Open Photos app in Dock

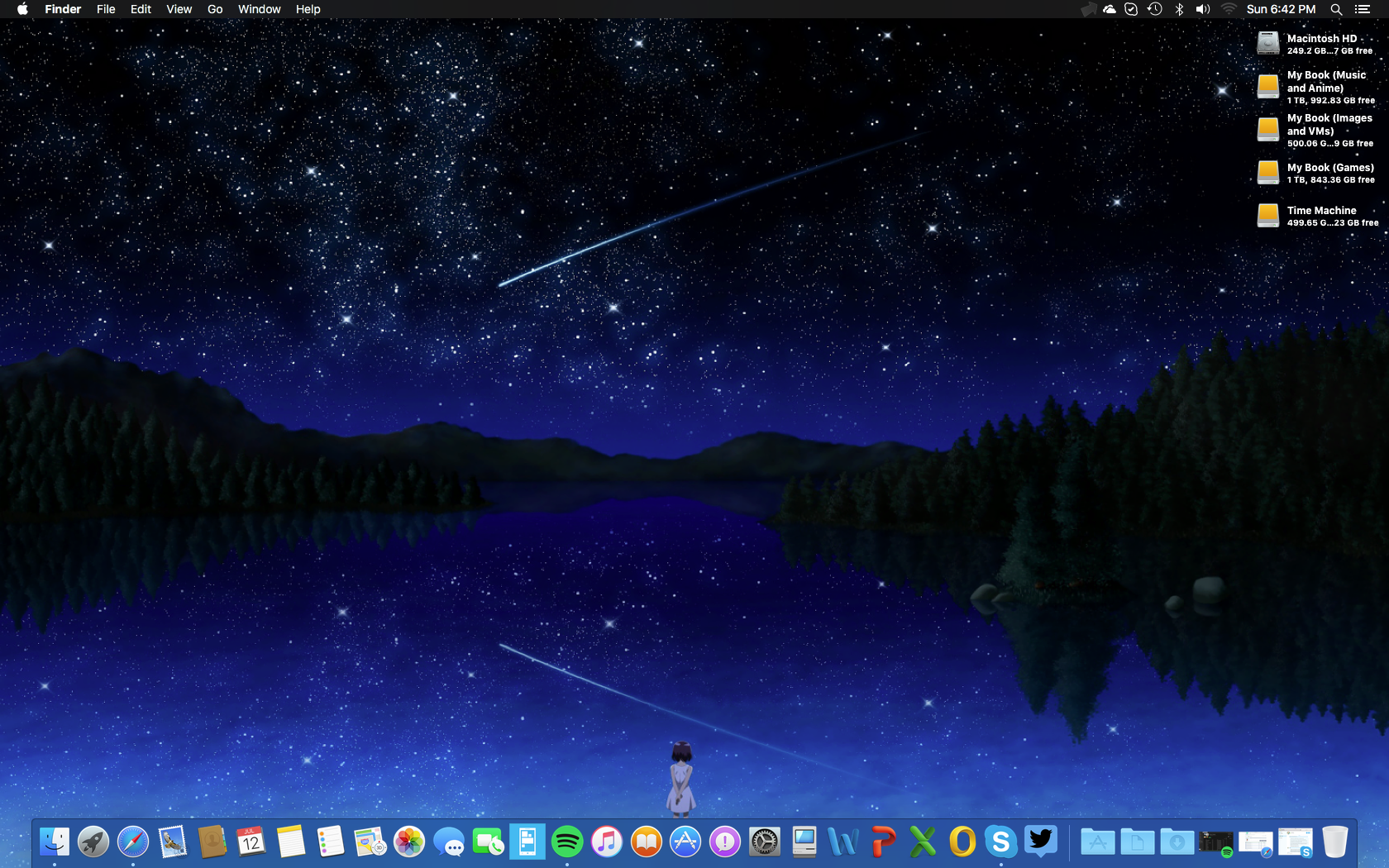(409, 842)
